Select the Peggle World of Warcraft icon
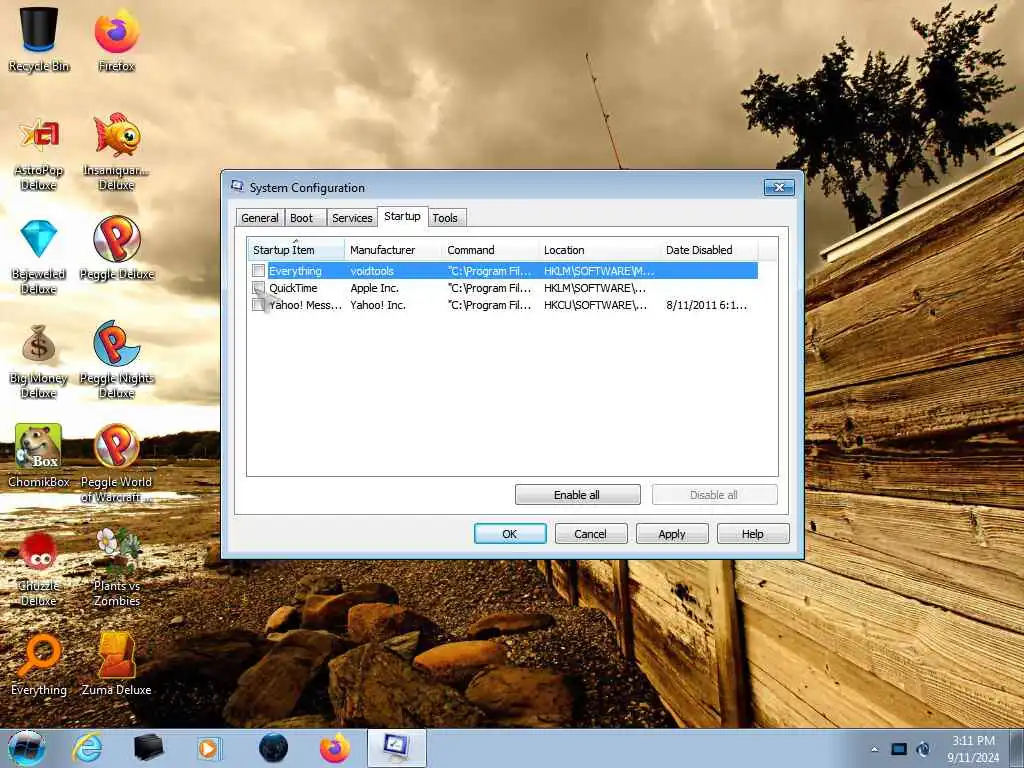The height and width of the screenshot is (768, 1024). tap(116, 462)
